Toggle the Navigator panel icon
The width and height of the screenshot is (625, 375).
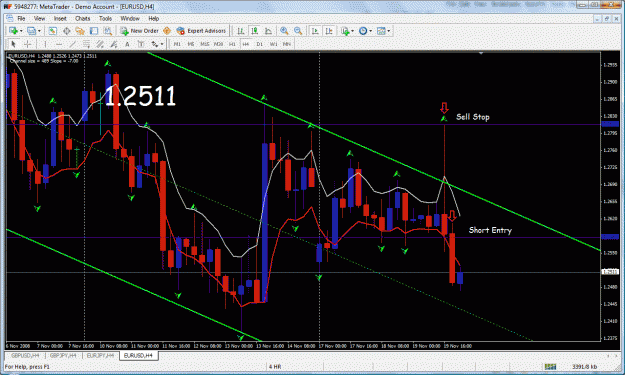click(80, 31)
